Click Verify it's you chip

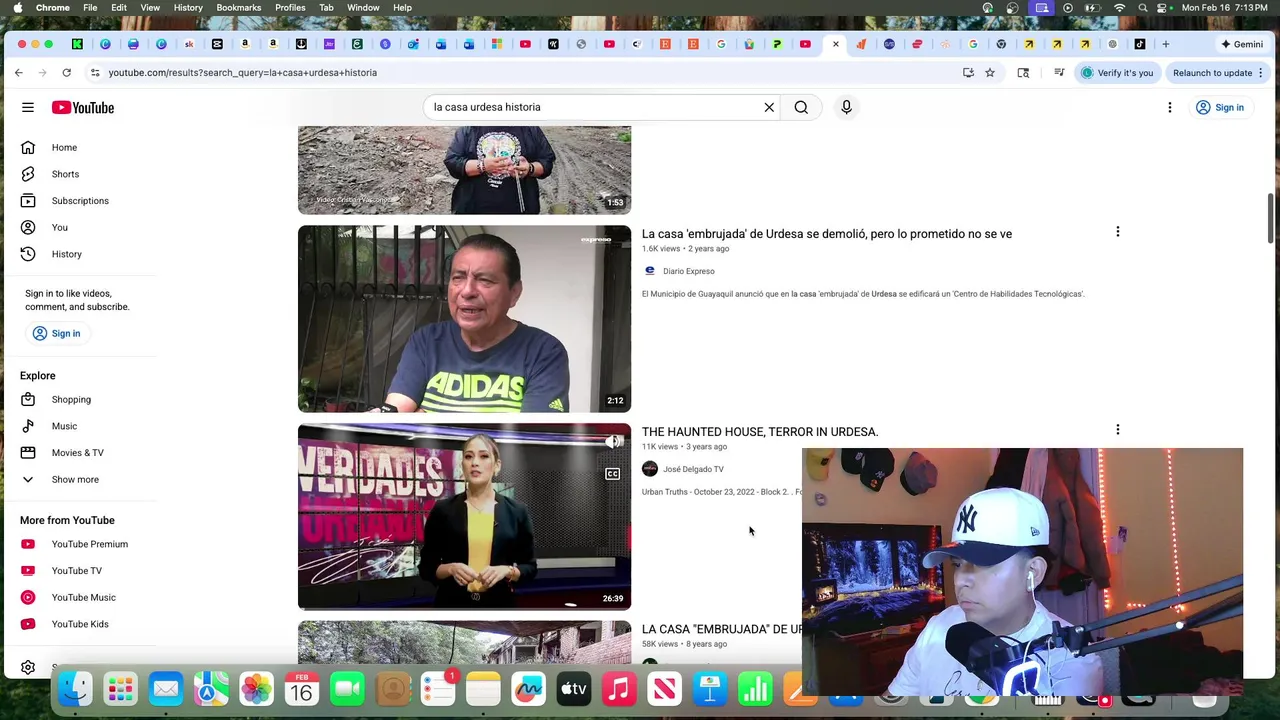[x=1117, y=72]
